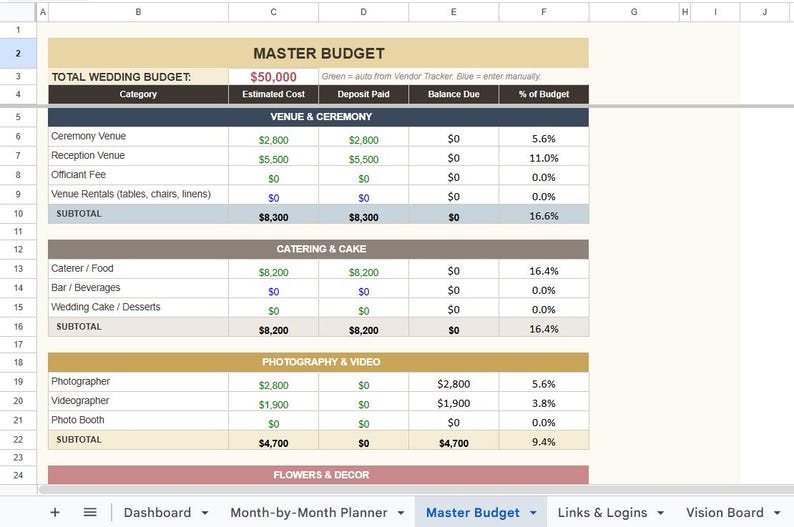Select the Bar / Beverages cell

click(138, 288)
